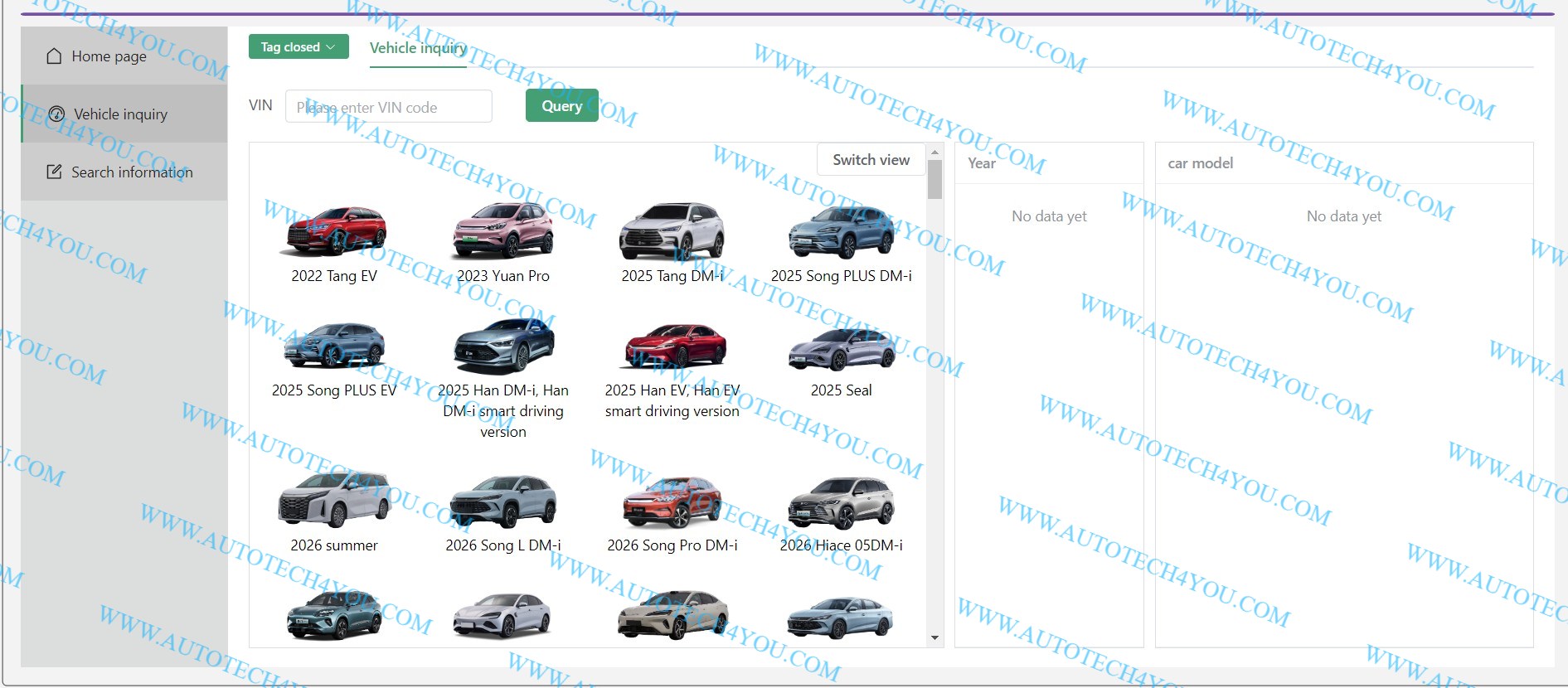Click the vehicle list scrollbar thumb
Screen dimensions: 1568x688
click(x=934, y=179)
